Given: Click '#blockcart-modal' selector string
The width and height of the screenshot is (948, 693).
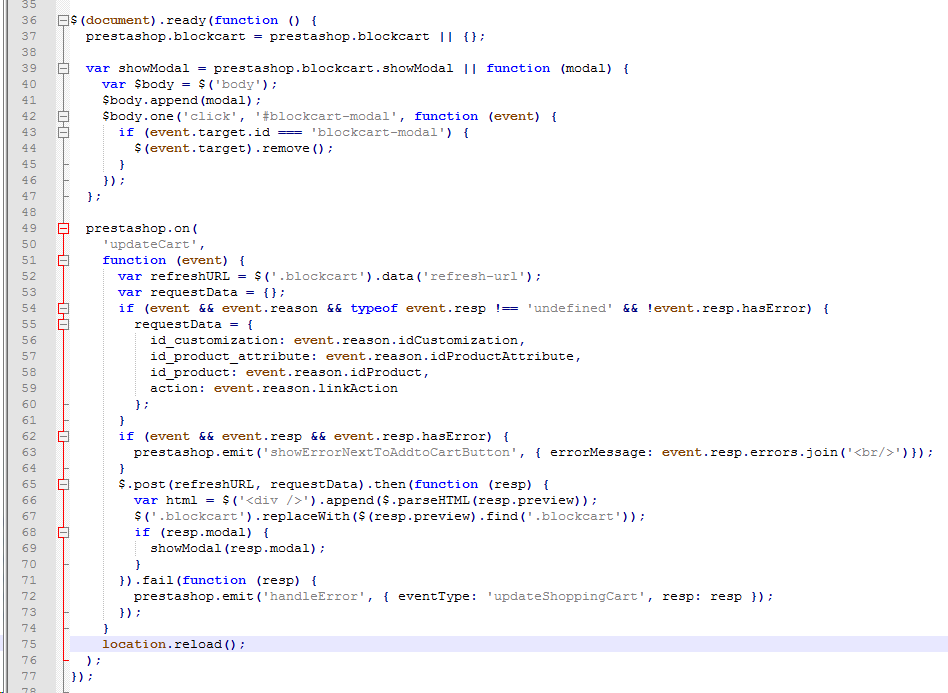Looking at the screenshot, I should pyautogui.click(x=326, y=116).
